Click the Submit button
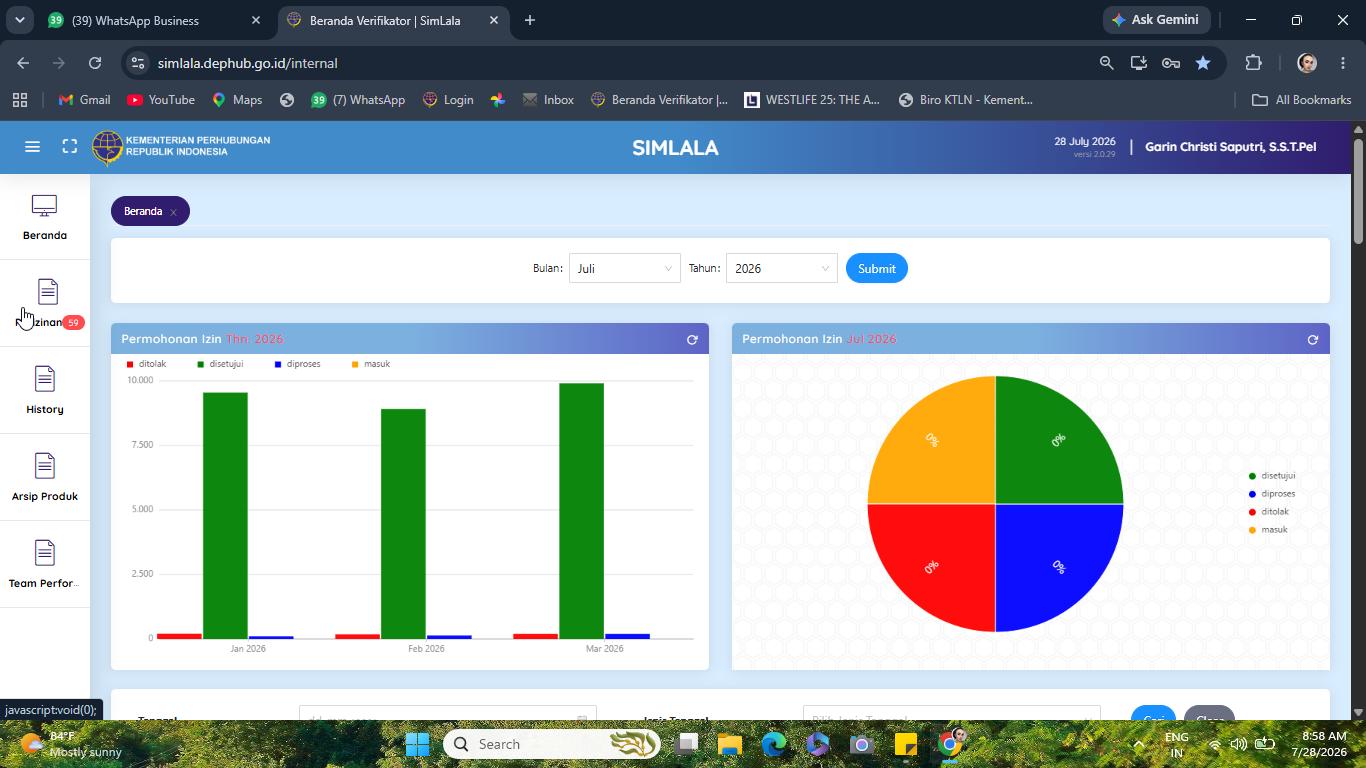This screenshot has width=1366, height=768. 877,268
